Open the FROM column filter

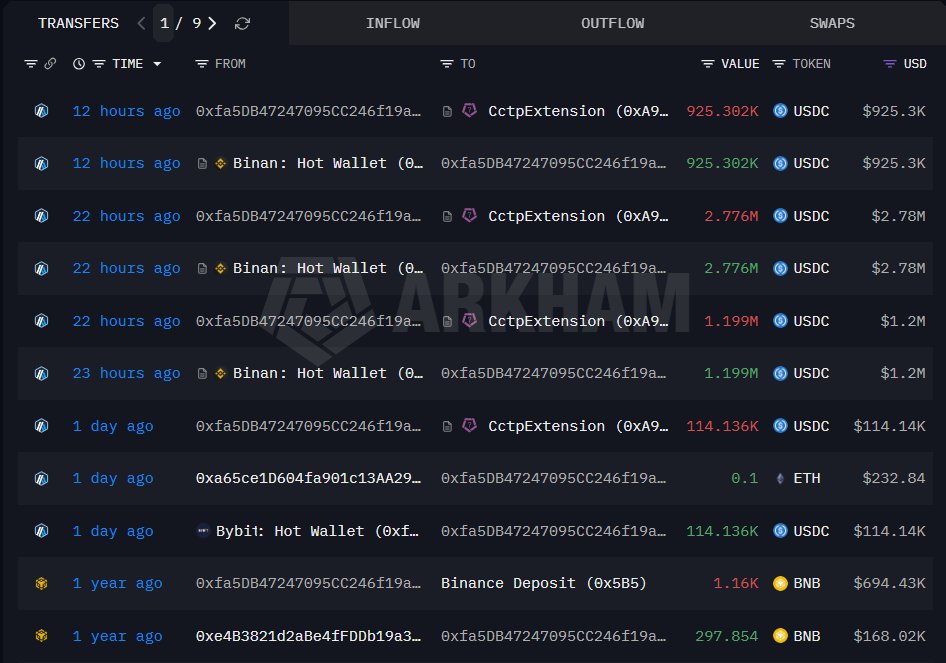pos(202,64)
